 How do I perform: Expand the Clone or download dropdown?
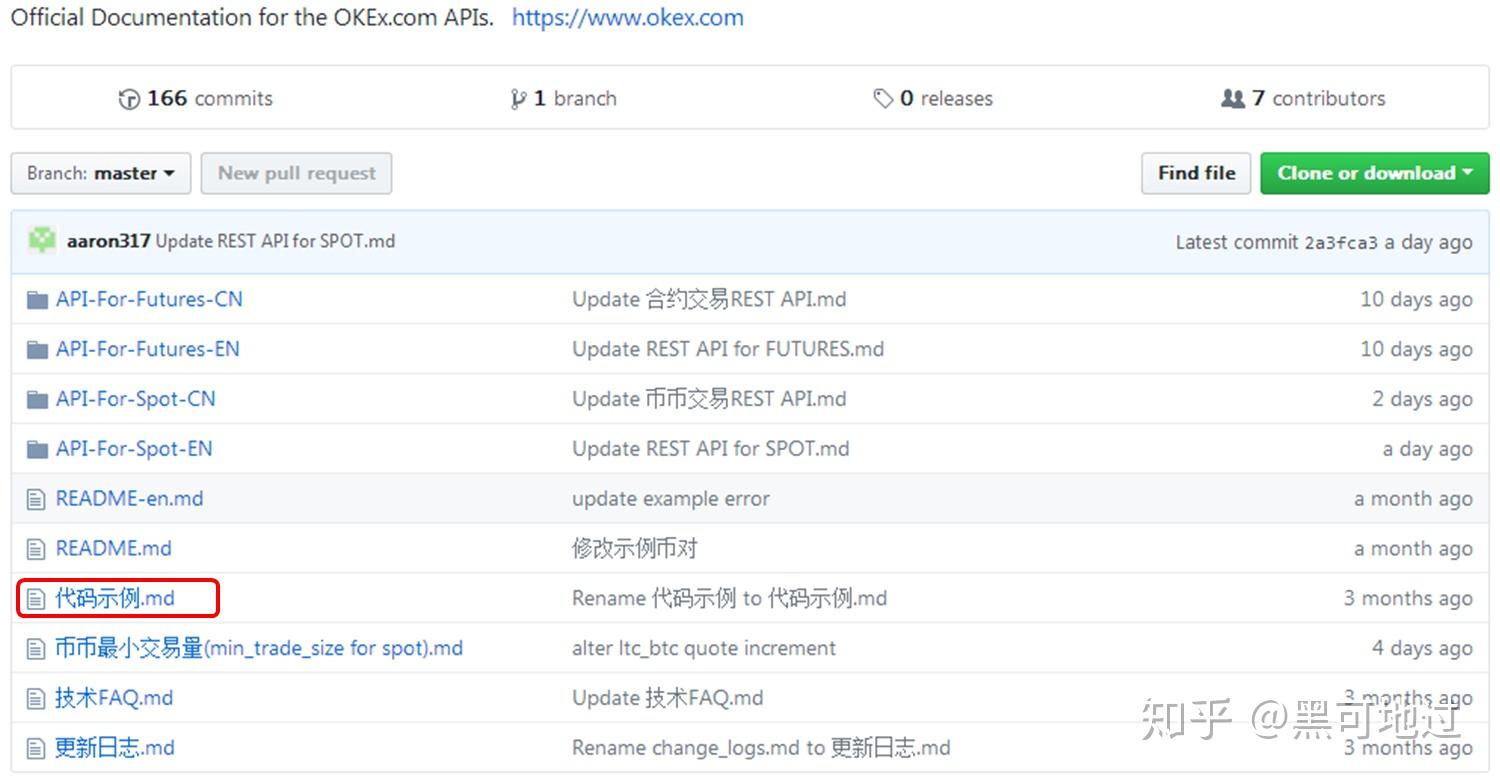click(1373, 172)
